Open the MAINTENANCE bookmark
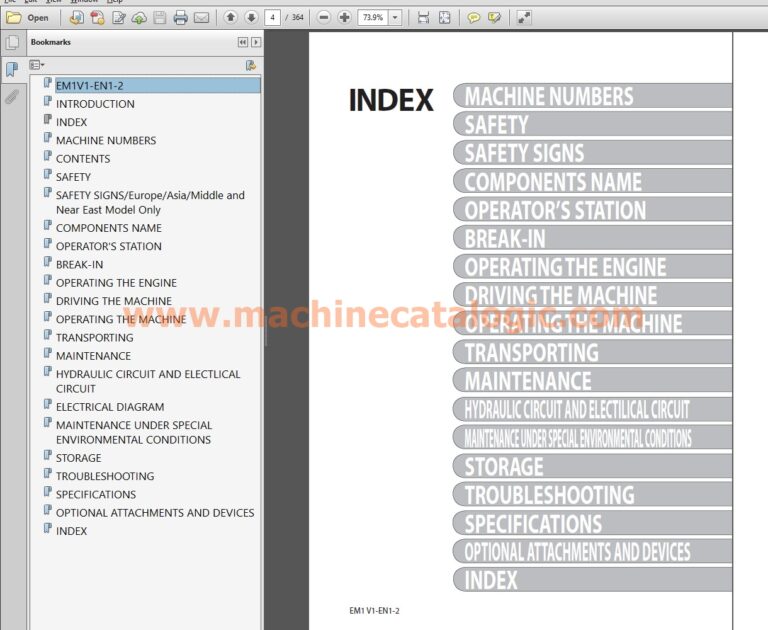The image size is (768, 630). pos(93,356)
